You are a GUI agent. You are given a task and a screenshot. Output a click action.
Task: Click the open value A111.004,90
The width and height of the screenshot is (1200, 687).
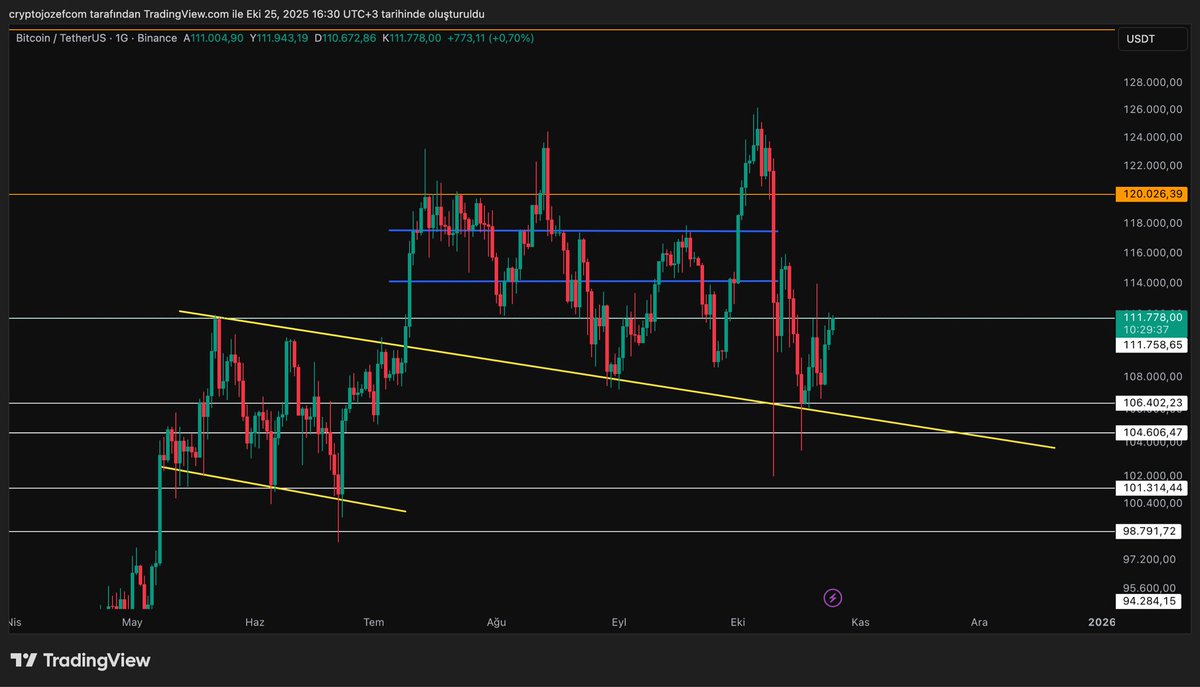213,38
